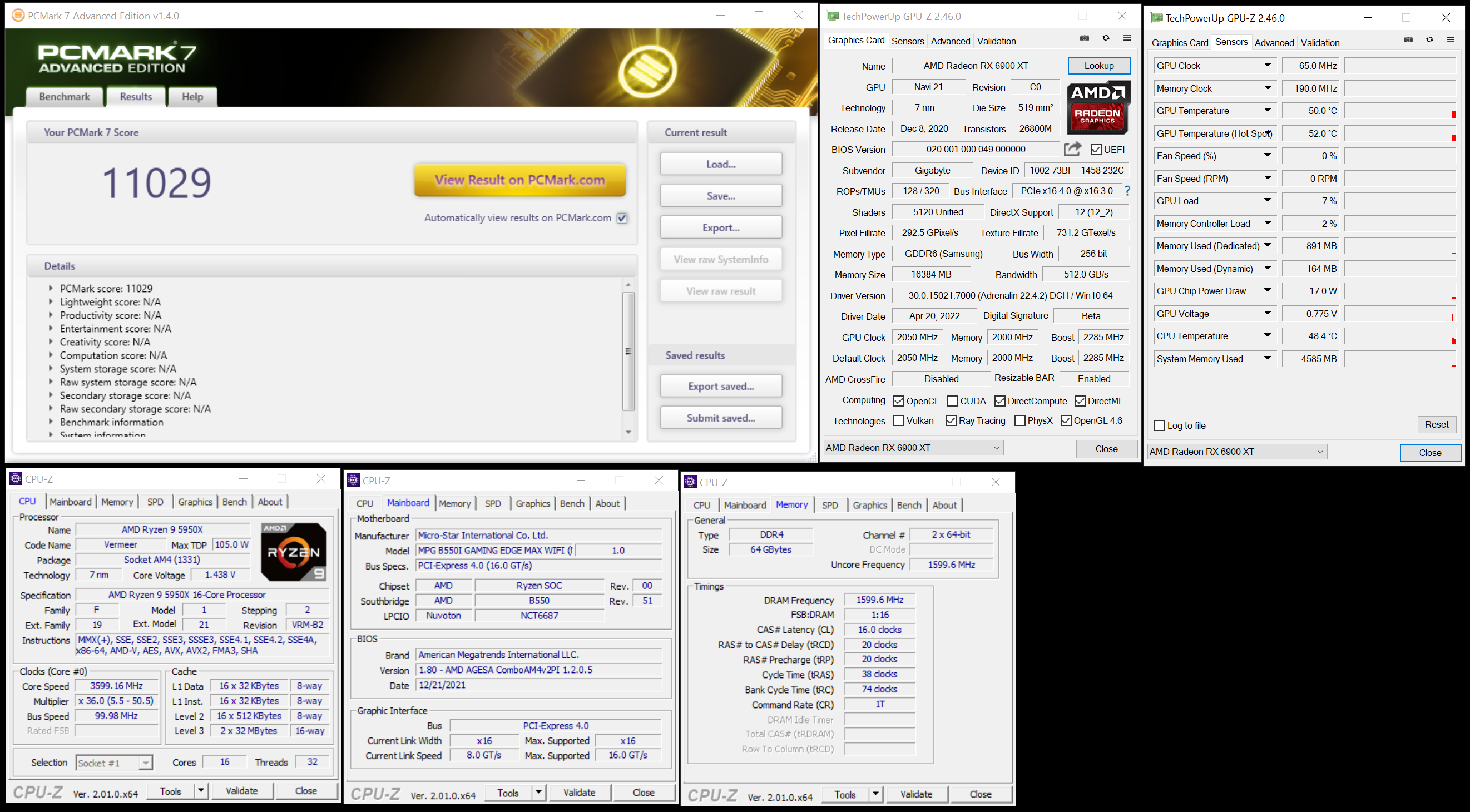Switch to SPD tab in the CPU-Z window showing the CPU tab
The image size is (1470, 812).
155,502
